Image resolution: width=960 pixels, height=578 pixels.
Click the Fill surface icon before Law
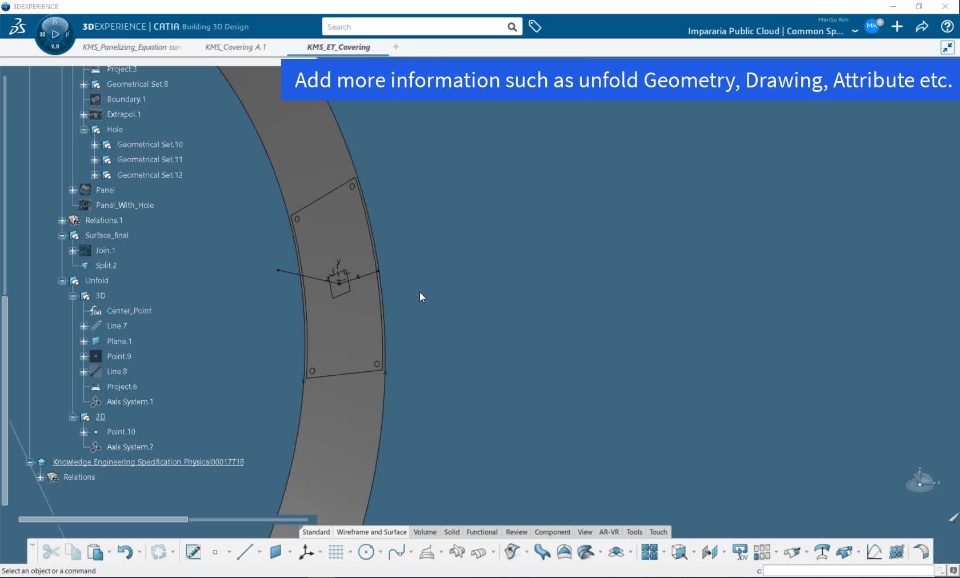(845, 552)
